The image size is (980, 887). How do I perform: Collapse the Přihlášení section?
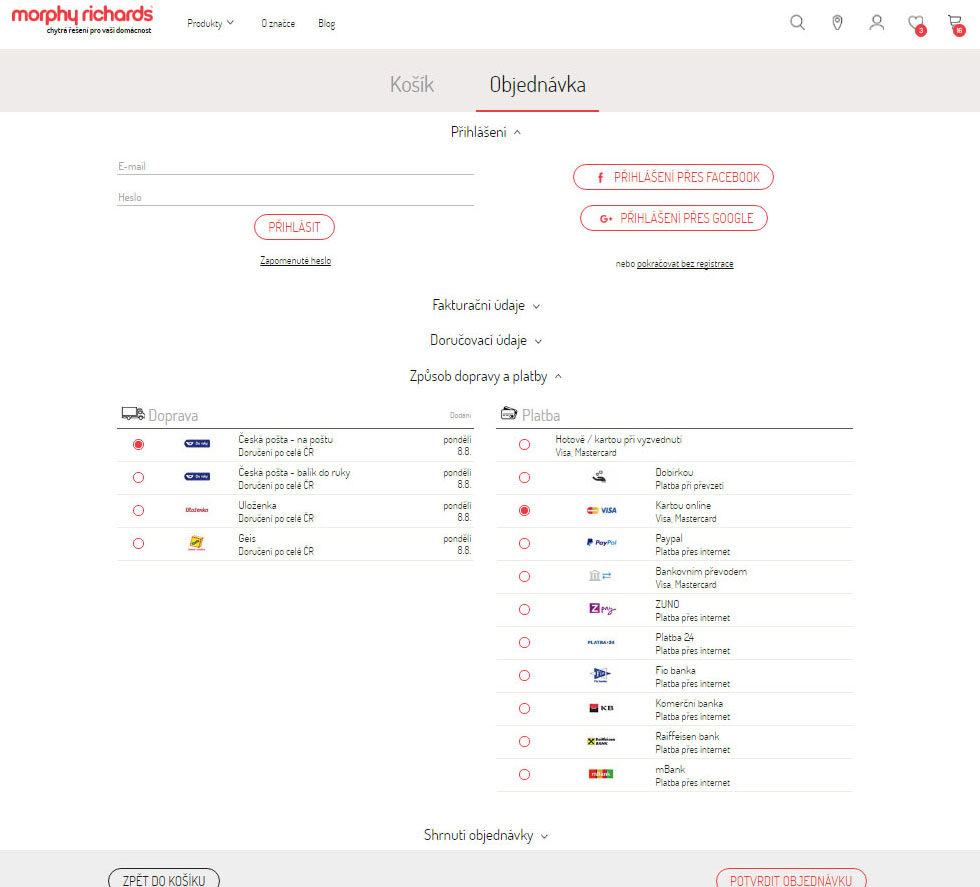[486, 132]
